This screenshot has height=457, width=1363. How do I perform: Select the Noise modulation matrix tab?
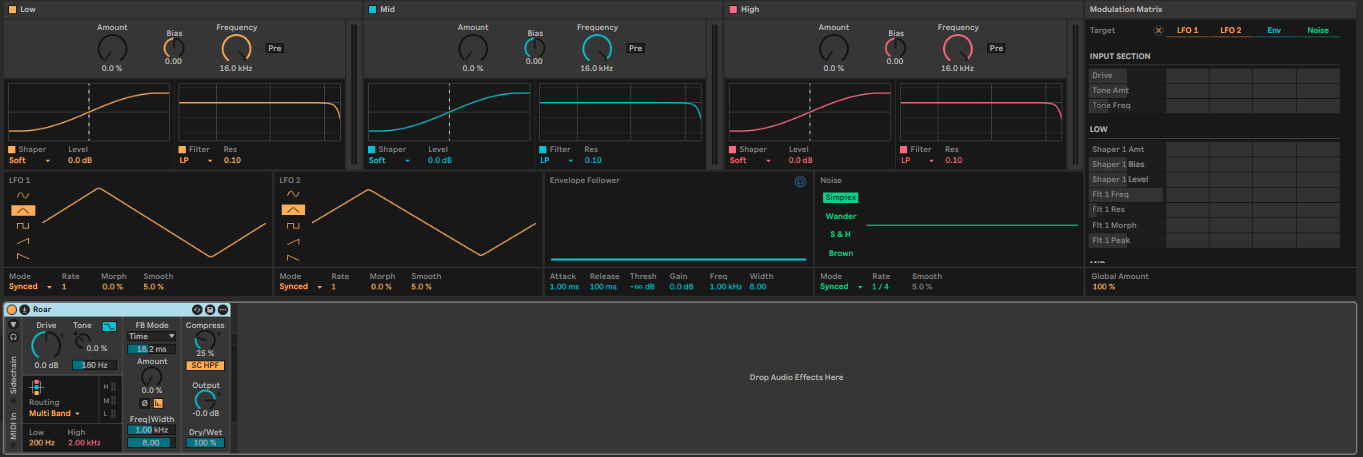[1318, 31]
